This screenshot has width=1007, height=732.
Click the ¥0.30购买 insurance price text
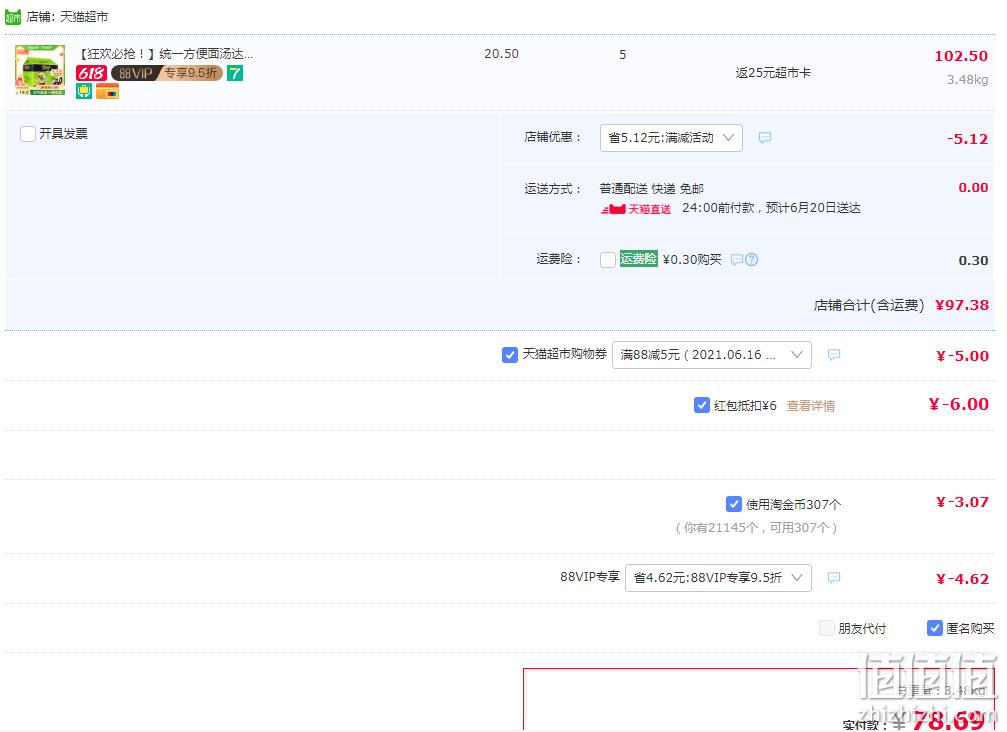(692, 259)
